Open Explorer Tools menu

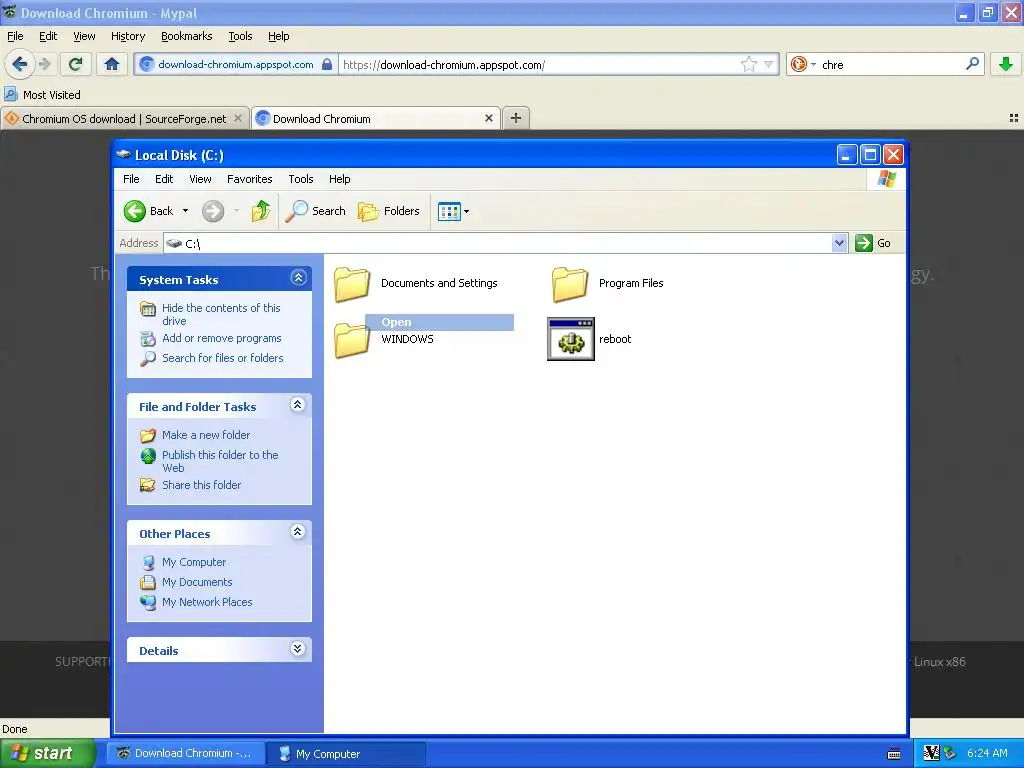pos(301,179)
